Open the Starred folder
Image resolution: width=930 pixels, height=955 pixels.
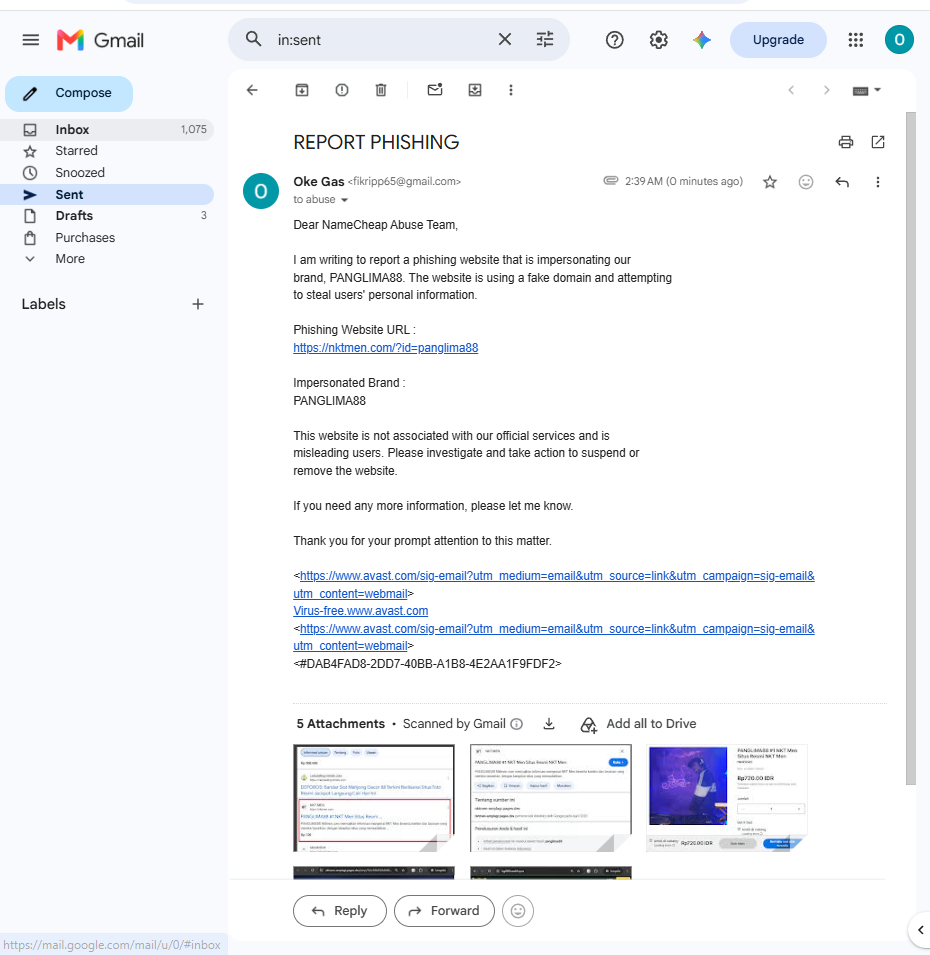(107, 150)
